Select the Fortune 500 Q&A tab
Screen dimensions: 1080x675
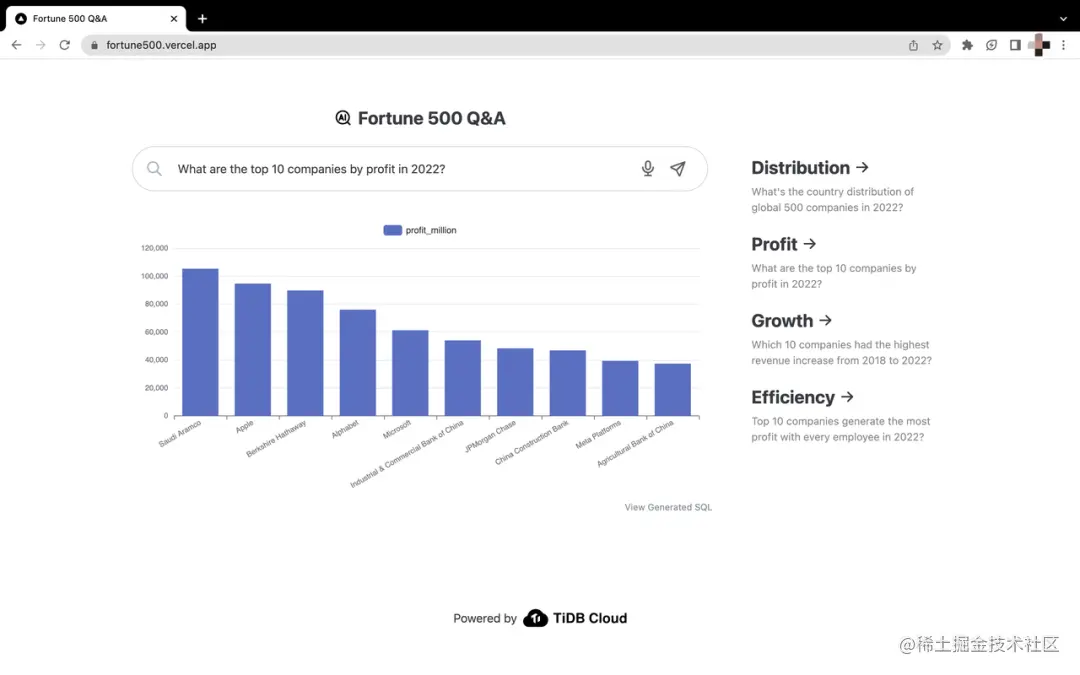(x=93, y=19)
